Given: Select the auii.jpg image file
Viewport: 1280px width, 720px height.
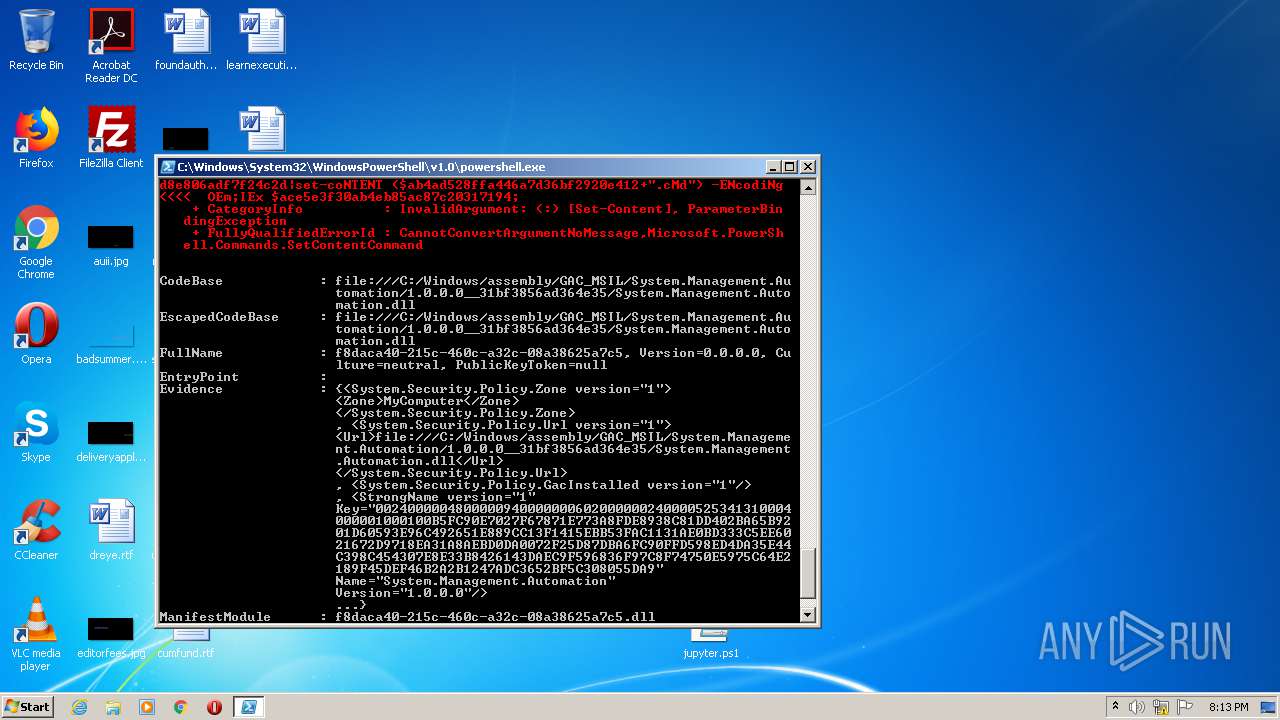Looking at the screenshot, I should pyautogui.click(x=111, y=245).
